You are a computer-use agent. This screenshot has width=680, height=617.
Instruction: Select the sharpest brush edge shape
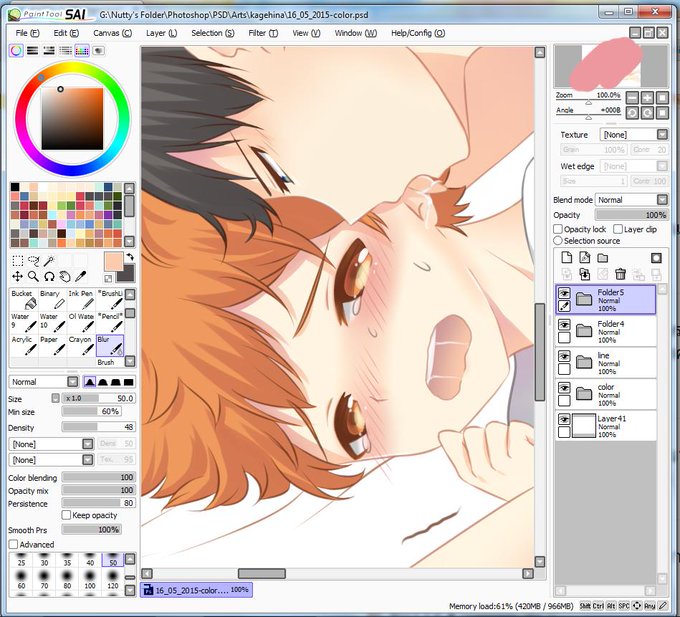click(x=90, y=382)
